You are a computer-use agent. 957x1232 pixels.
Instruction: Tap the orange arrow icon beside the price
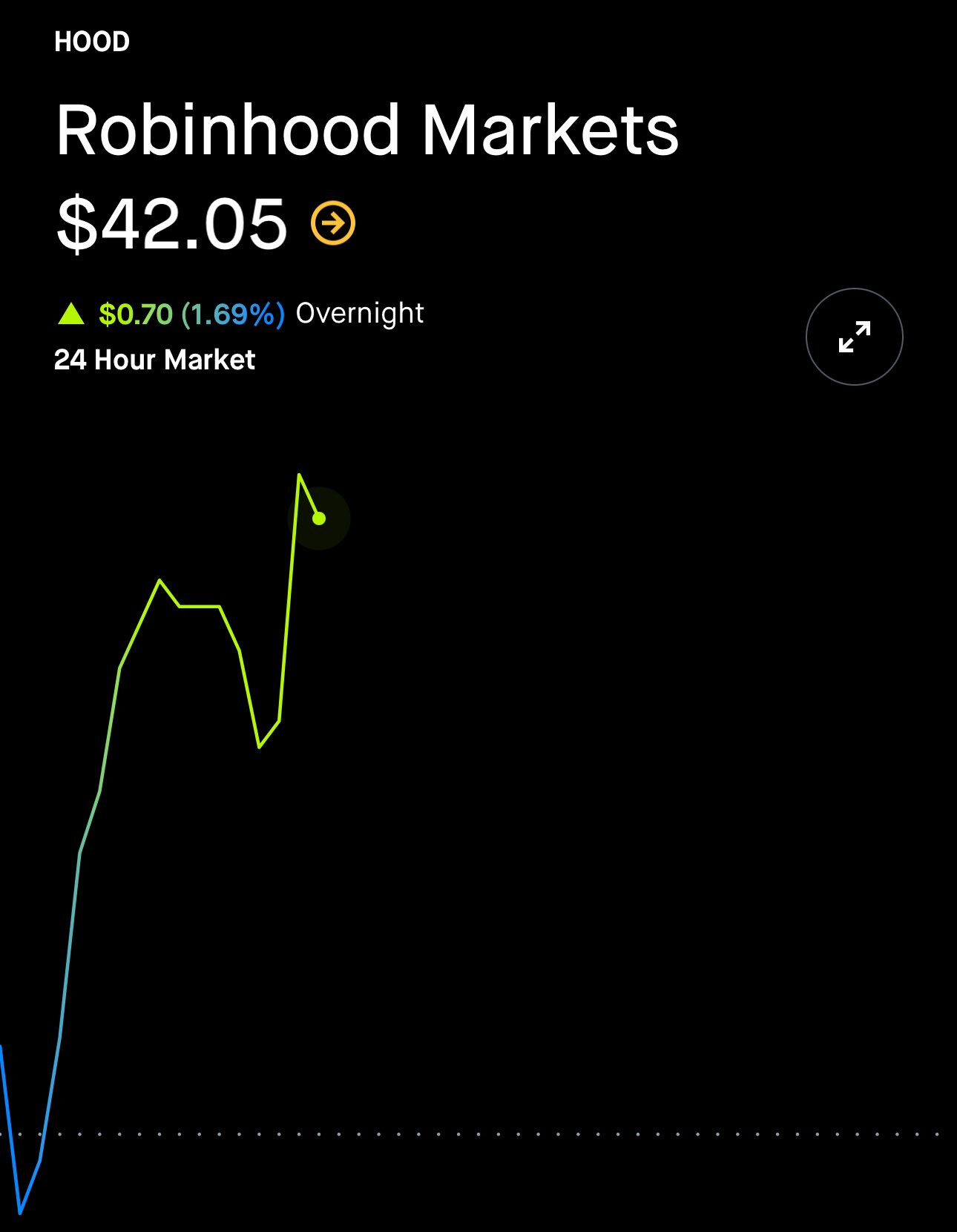333,223
